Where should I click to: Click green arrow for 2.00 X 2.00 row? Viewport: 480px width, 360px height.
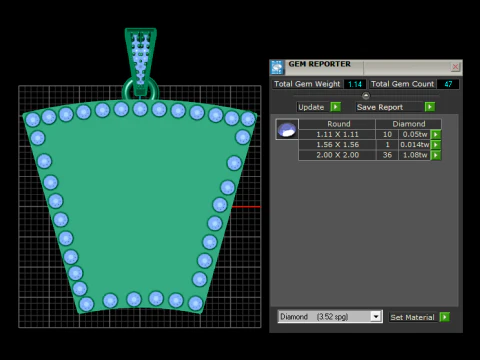pyautogui.click(x=436, y=155)
